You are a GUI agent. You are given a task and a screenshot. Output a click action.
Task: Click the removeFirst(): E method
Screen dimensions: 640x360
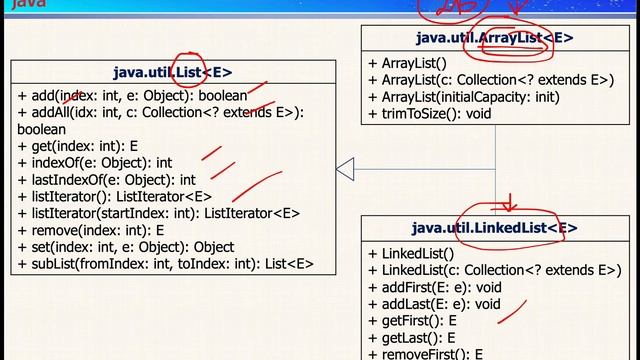[x=426, y=354]
